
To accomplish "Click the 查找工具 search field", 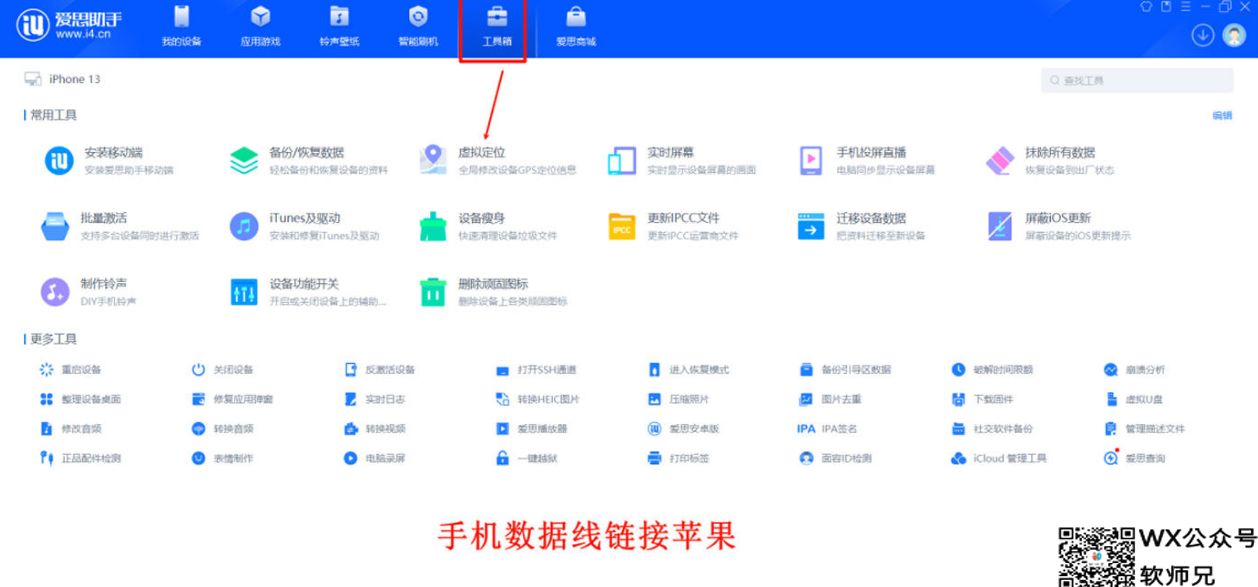I will click(x=1136, y=80).
